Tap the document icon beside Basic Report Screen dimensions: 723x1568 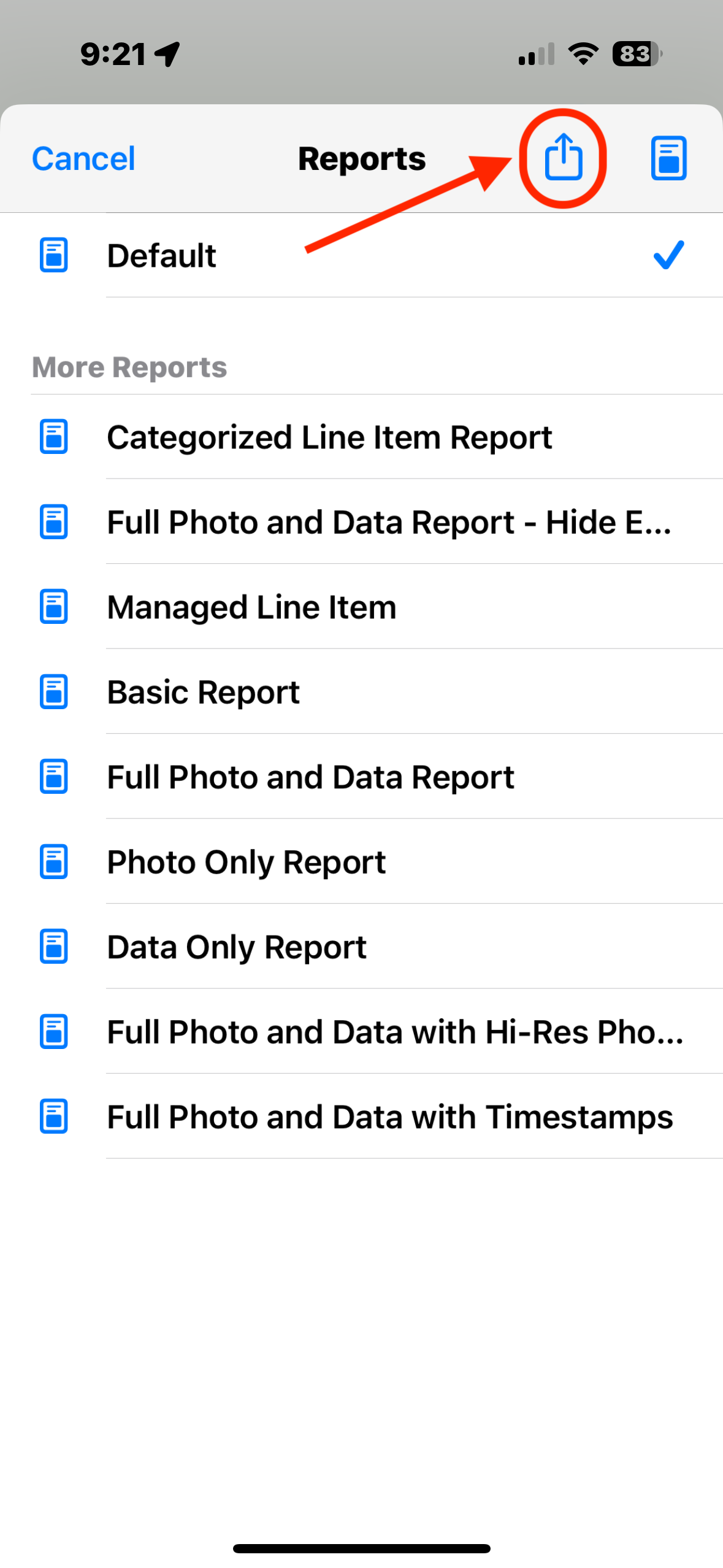pyautogui.click(x=54, y=691)
